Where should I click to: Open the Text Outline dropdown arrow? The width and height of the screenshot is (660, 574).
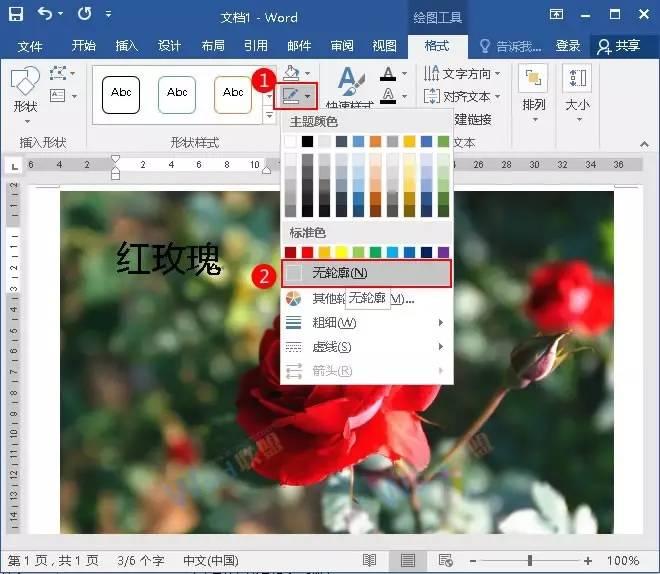click(x=405, y=96)
